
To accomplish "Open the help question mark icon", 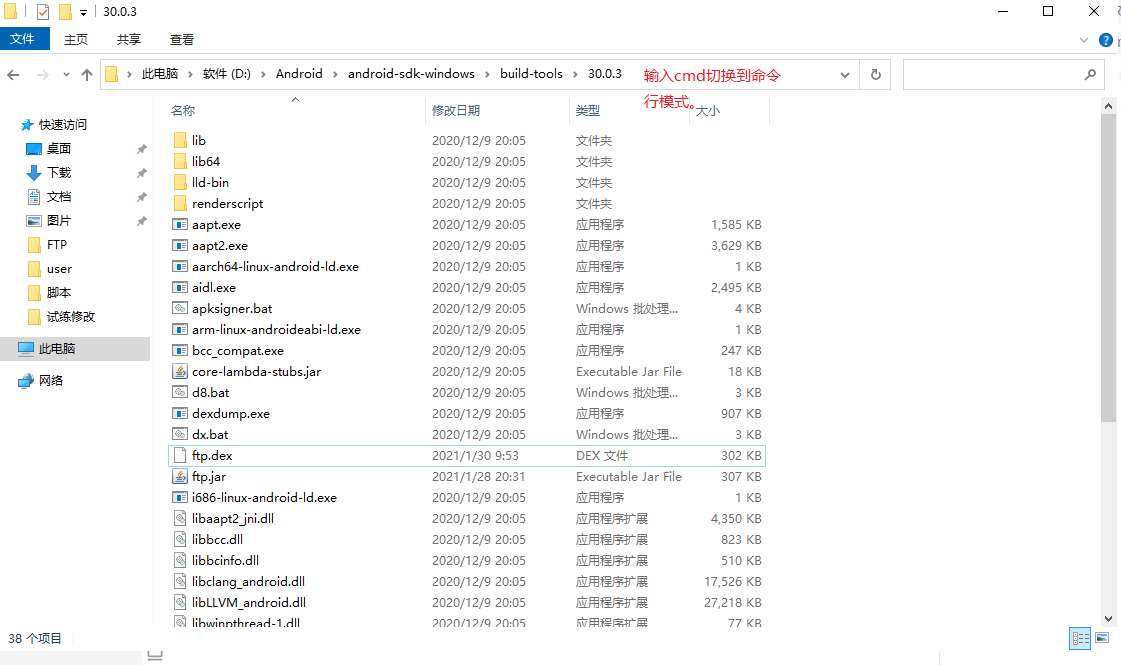I will click(1106, 40).
